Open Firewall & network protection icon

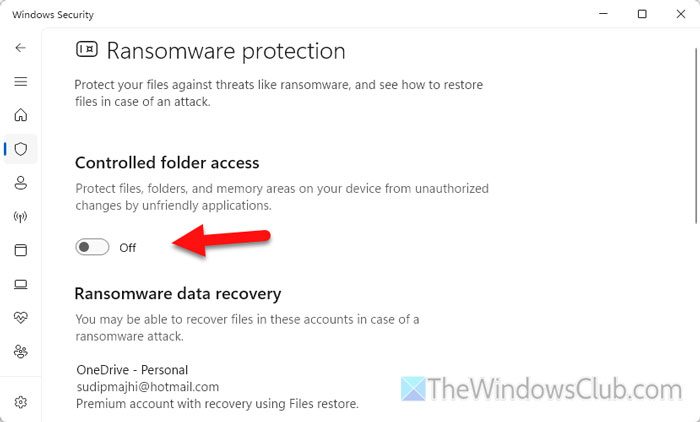pos(20,216)
